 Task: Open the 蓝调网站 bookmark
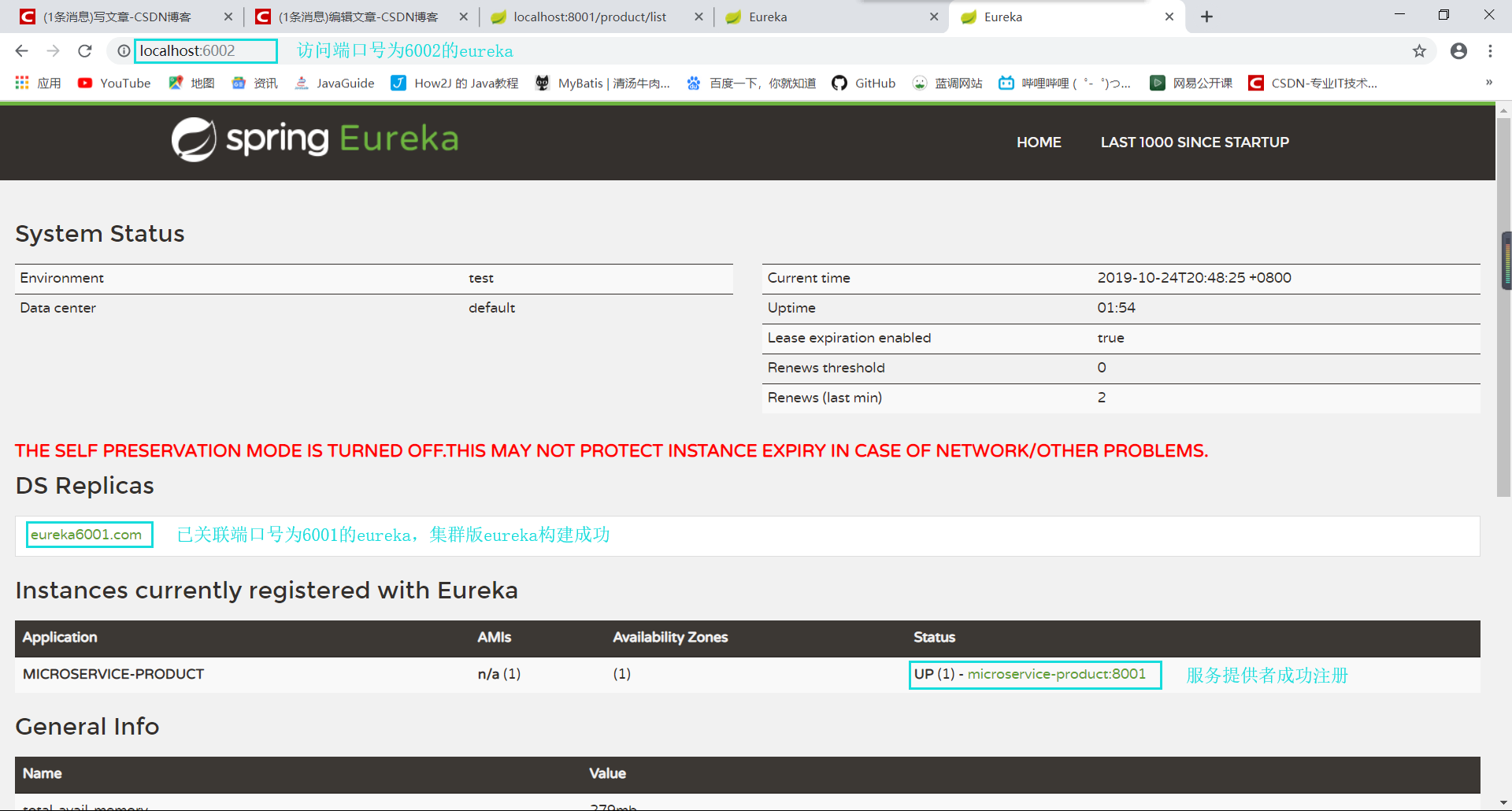[x=947, y=83]
